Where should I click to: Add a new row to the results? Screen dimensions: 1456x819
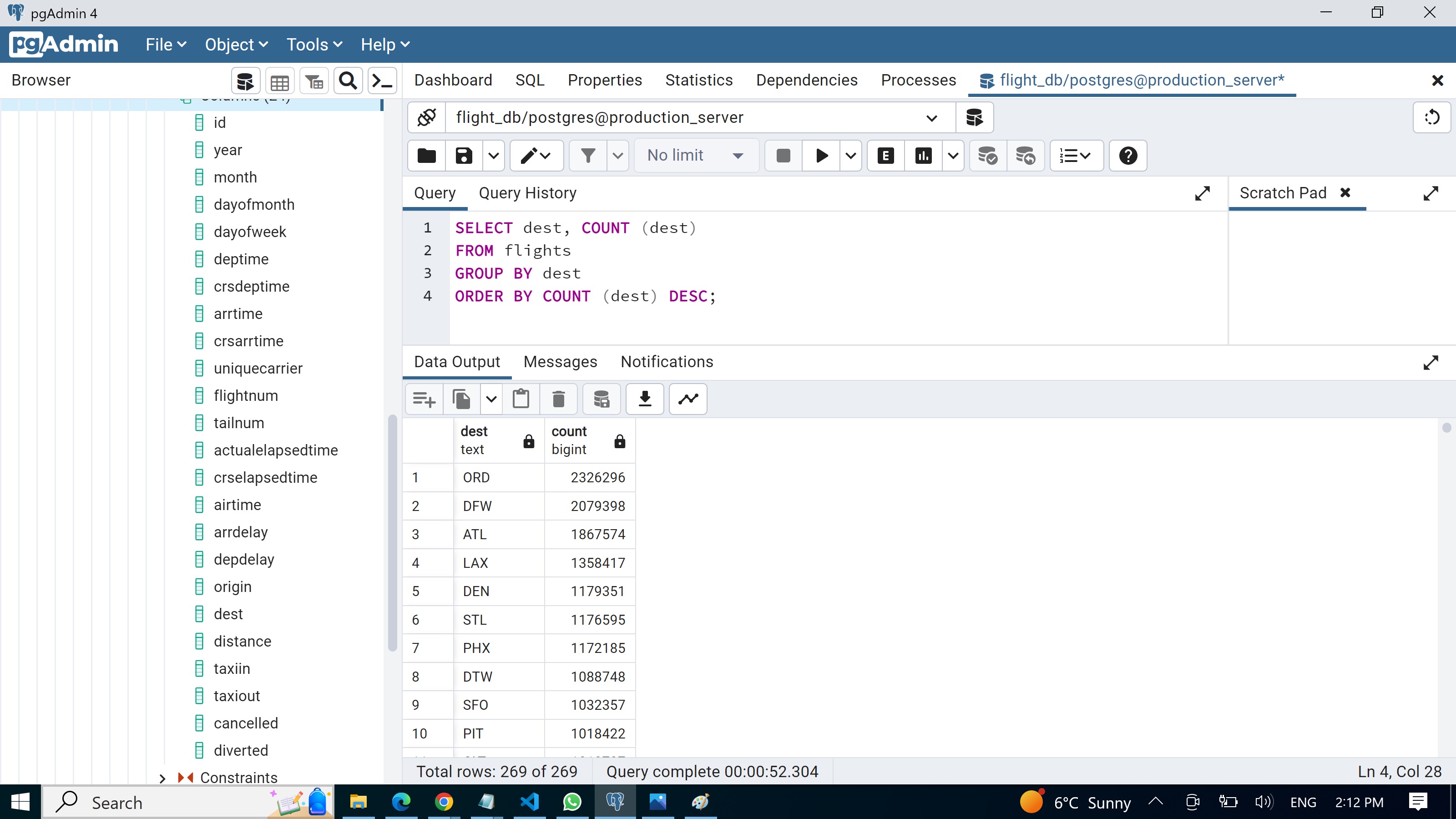pos(423,399)
